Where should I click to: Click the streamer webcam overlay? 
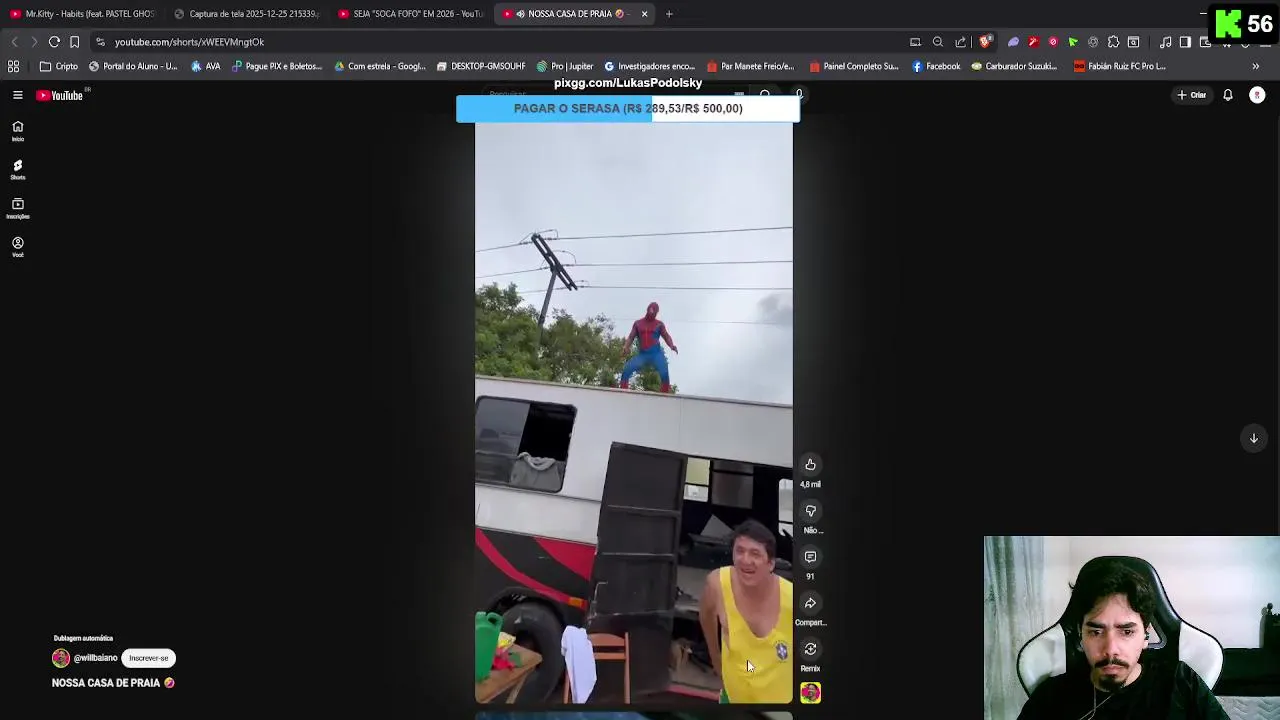[x=1132, y=628]
